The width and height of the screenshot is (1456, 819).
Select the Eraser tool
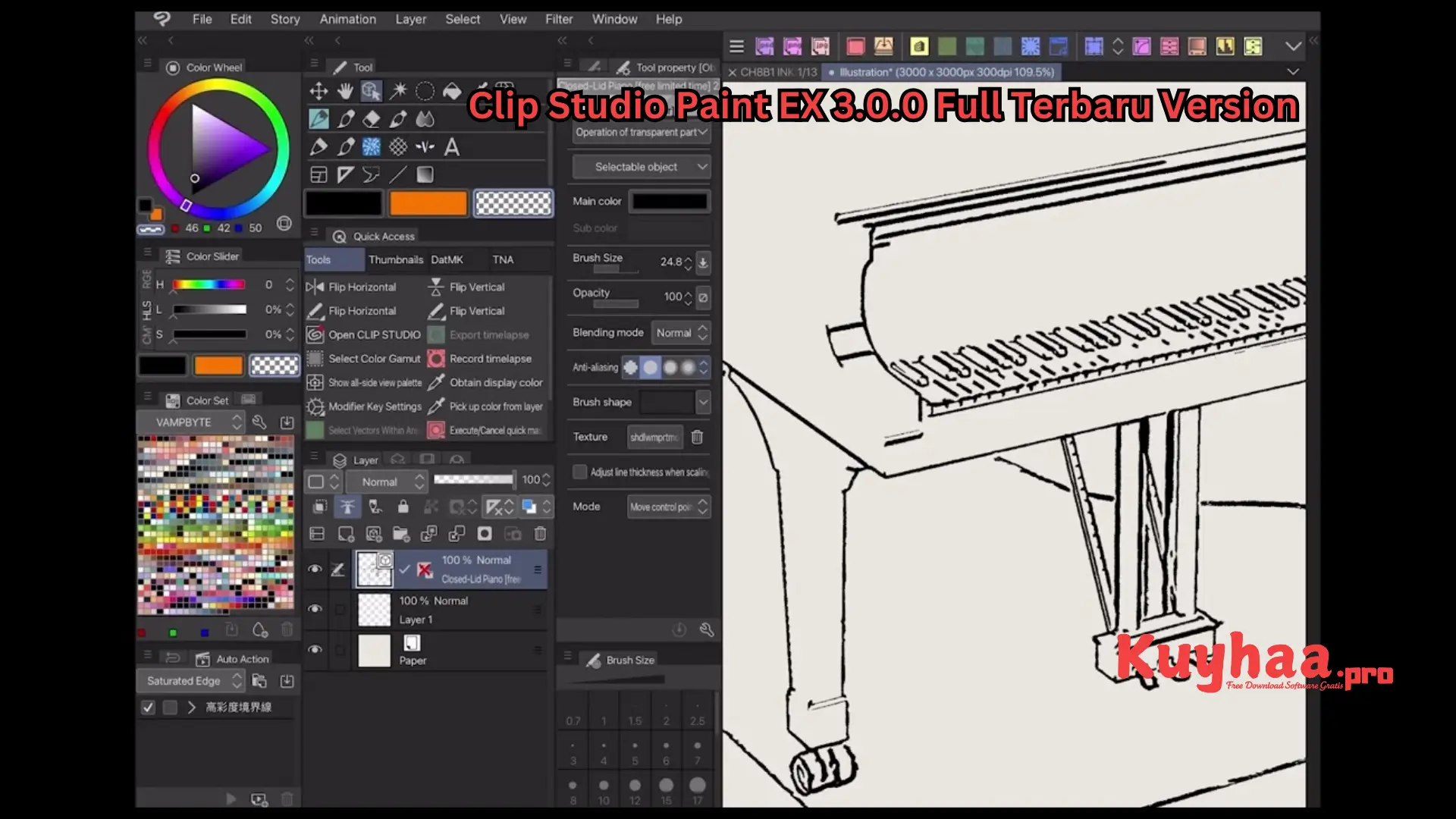pos(371,119)
